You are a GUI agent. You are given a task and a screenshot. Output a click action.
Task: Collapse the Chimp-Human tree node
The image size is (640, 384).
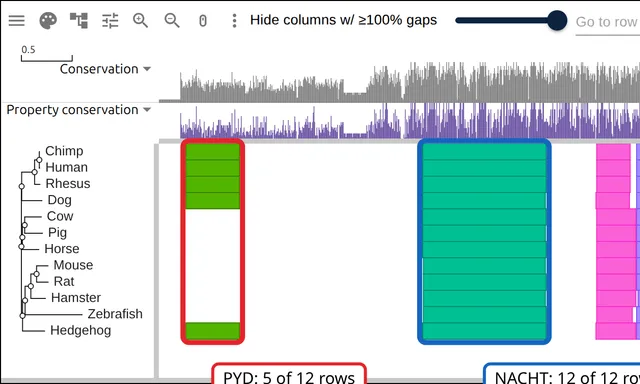[39, 160]
